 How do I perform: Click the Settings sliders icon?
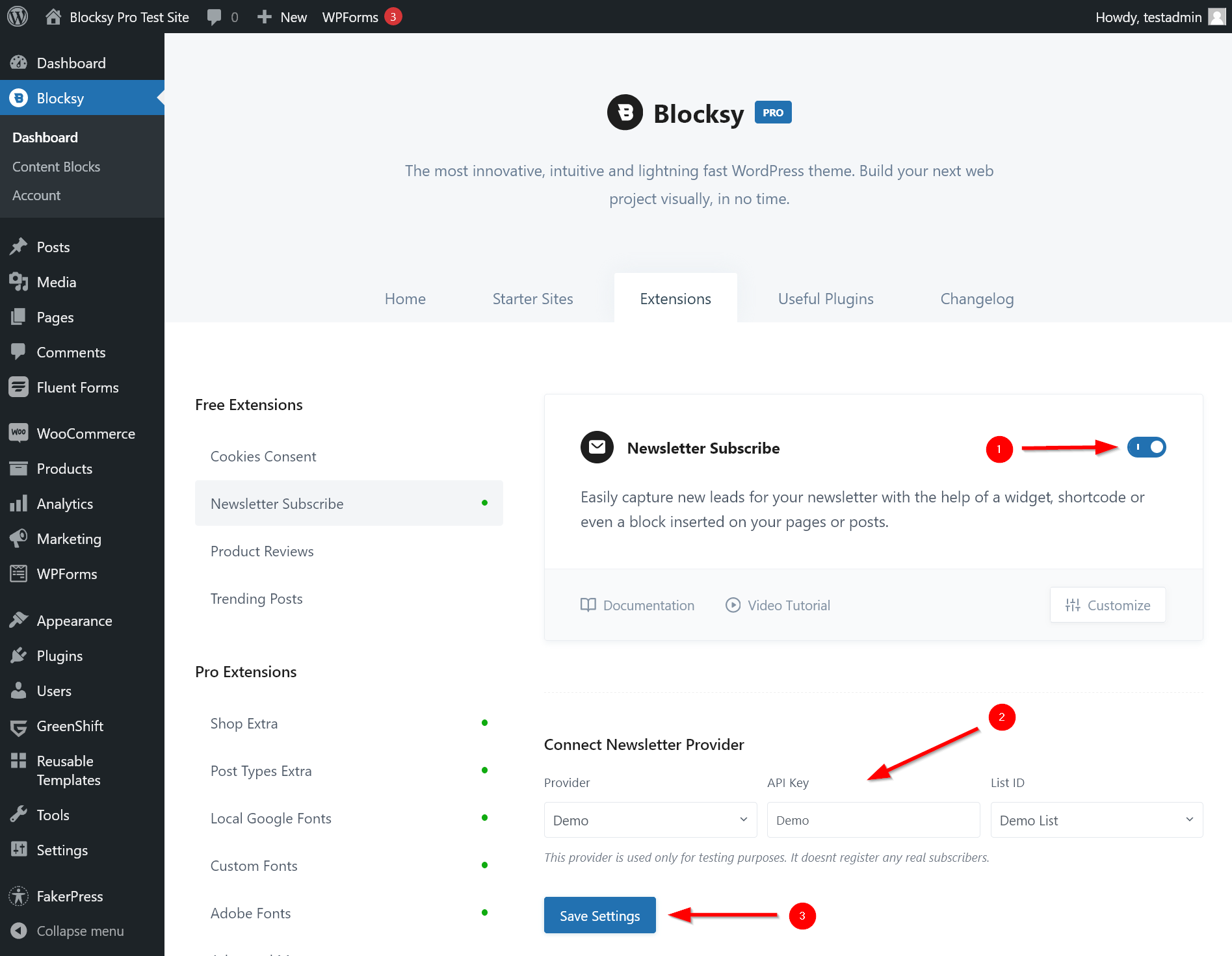[19, 850]
